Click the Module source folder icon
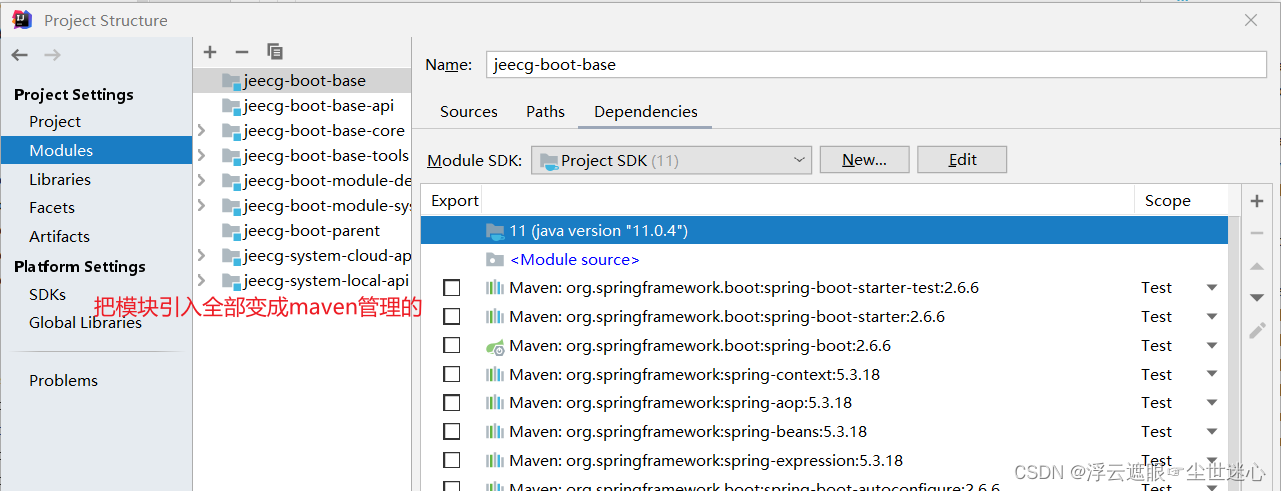 (x=495, y=260)
